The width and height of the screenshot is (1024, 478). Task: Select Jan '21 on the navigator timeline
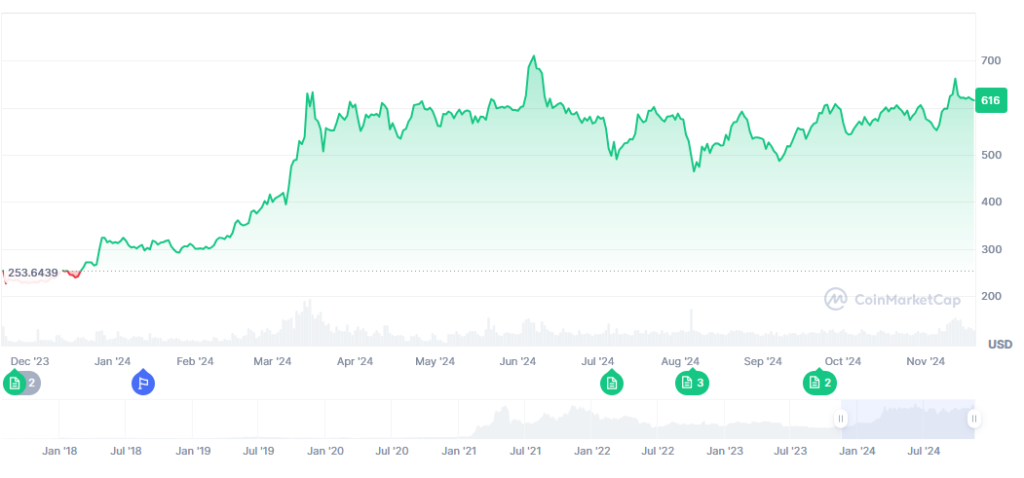pyautogui.click(x=459, y=451)
